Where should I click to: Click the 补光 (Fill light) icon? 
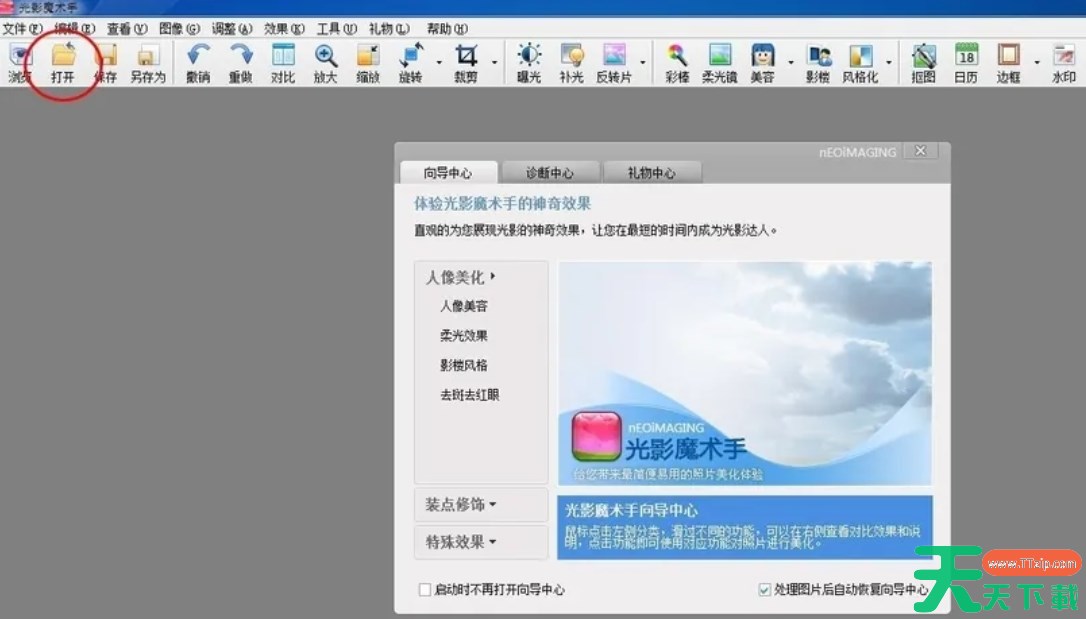[x=572, y=62]
